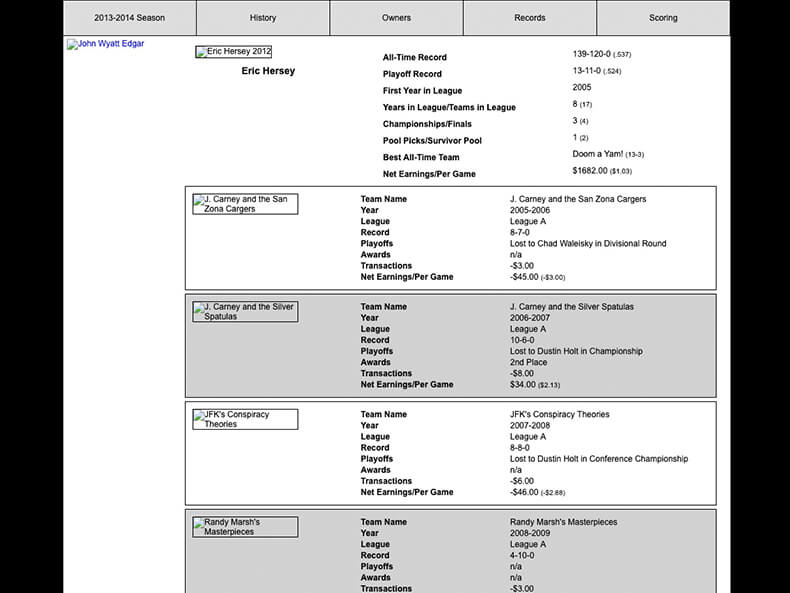Go to the History menu item

[263, 18]
